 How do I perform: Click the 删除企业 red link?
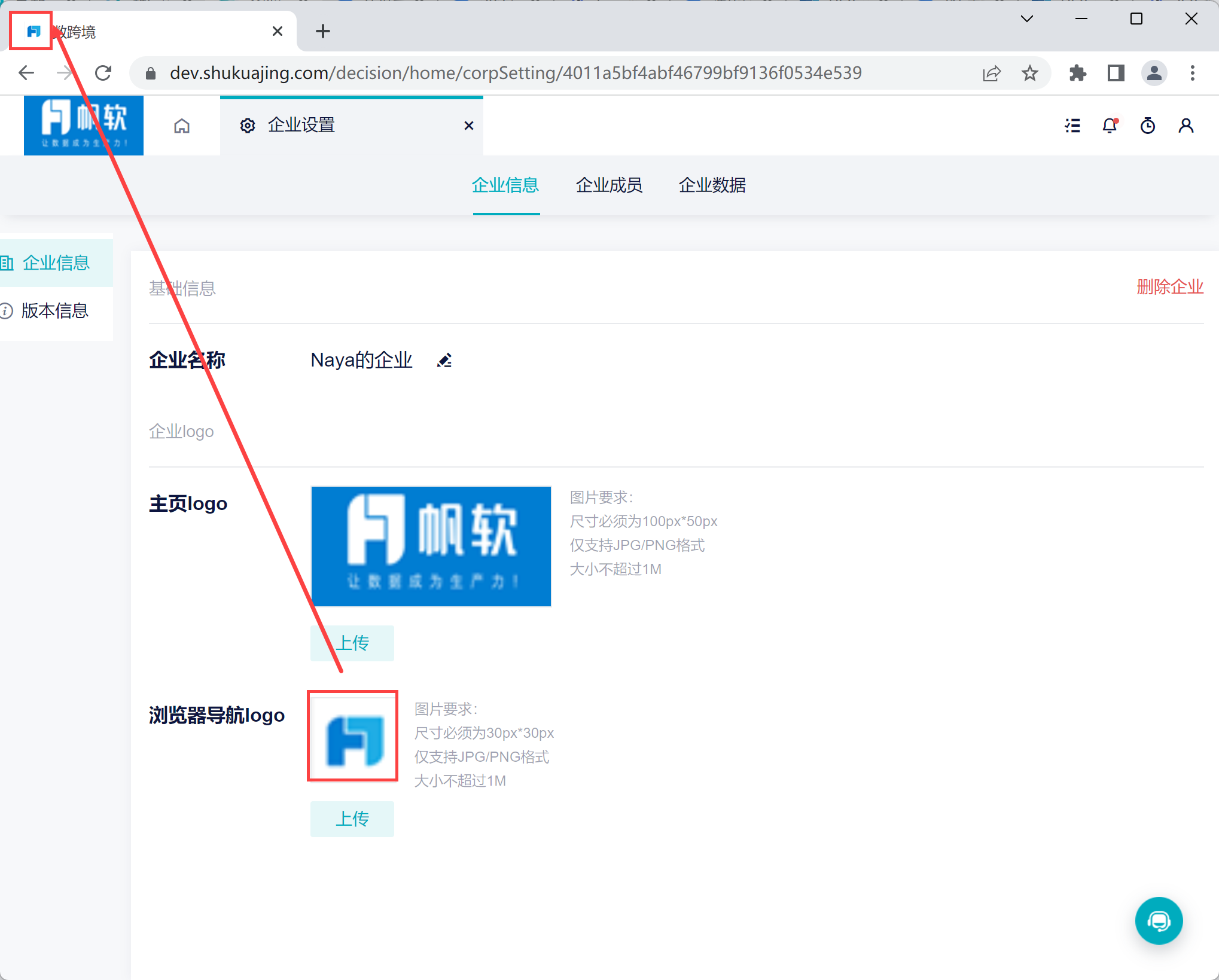[1169, 287]
